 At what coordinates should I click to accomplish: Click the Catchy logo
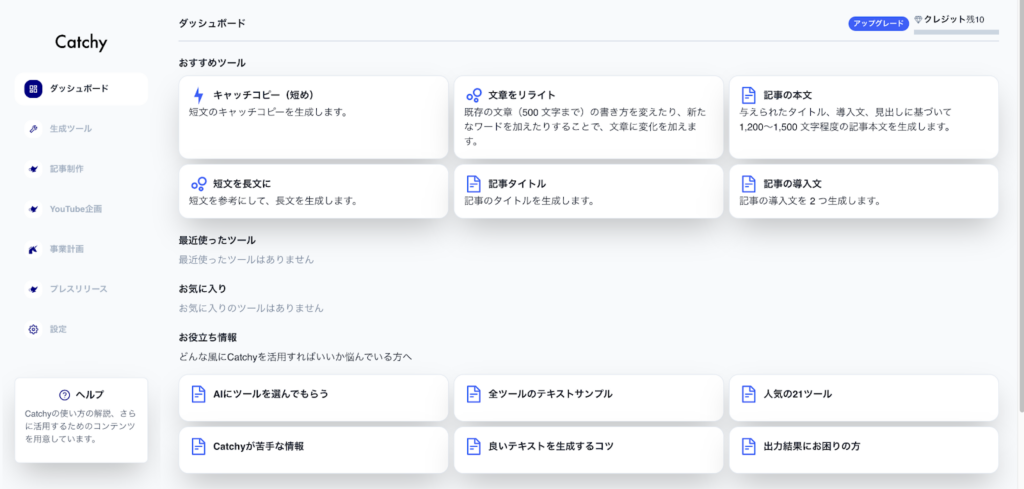tap(81, 43)
